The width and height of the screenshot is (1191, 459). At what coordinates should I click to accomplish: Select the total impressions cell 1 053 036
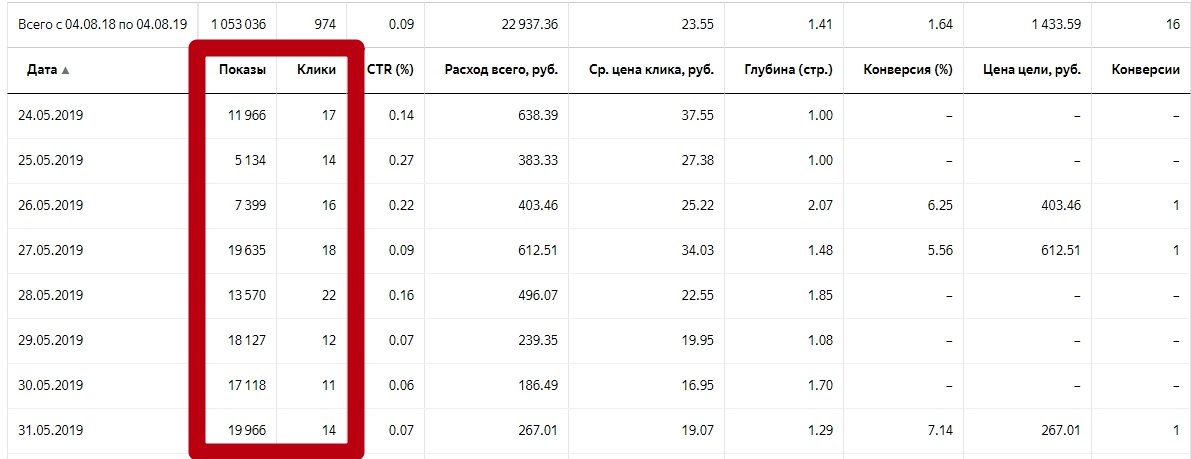pyautogui.click(x=239, y=24)
